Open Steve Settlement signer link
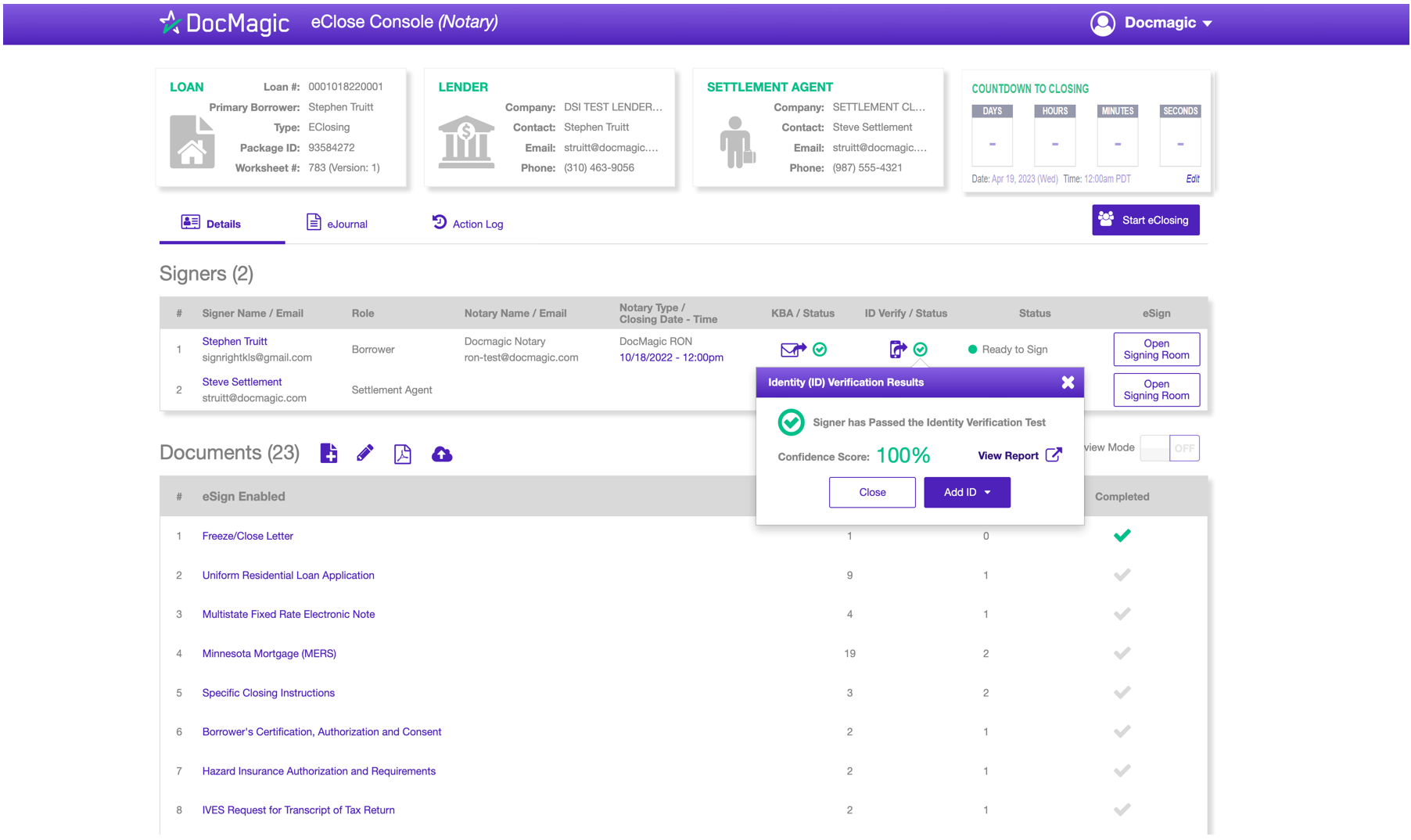1411x840 pixels. click(242, 382)
